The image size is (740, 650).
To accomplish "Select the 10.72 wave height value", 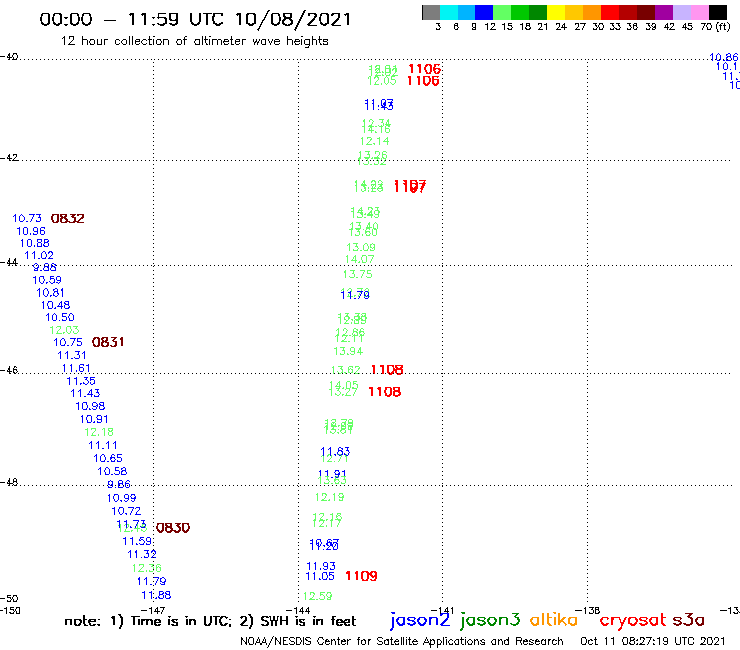I will point(126,511).
